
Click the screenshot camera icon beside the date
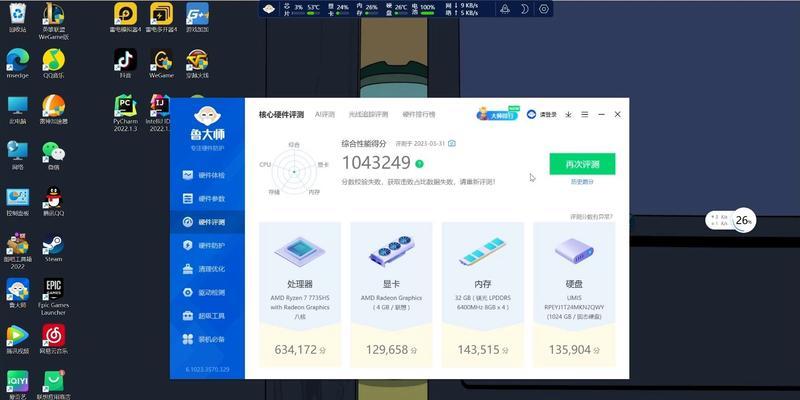pos(452,144)
